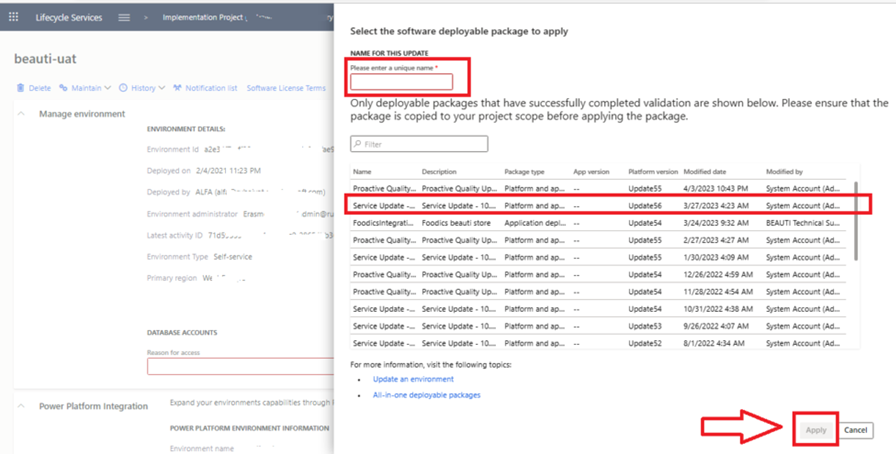Open the app launcher waffle icon
This screenshot has width=896, height=454.
tap(13, 17)
